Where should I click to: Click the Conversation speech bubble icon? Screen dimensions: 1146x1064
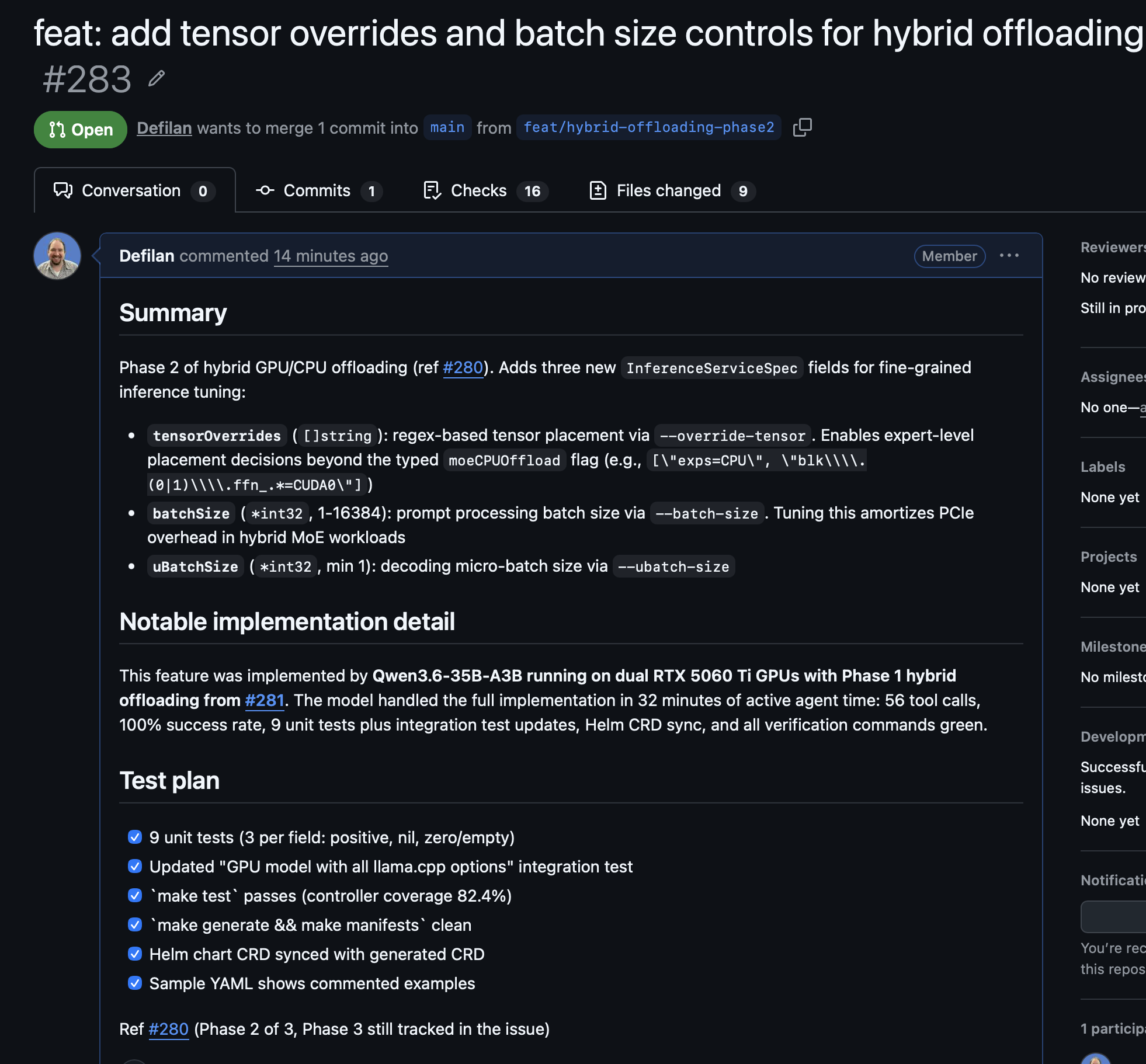click(63, 190)
